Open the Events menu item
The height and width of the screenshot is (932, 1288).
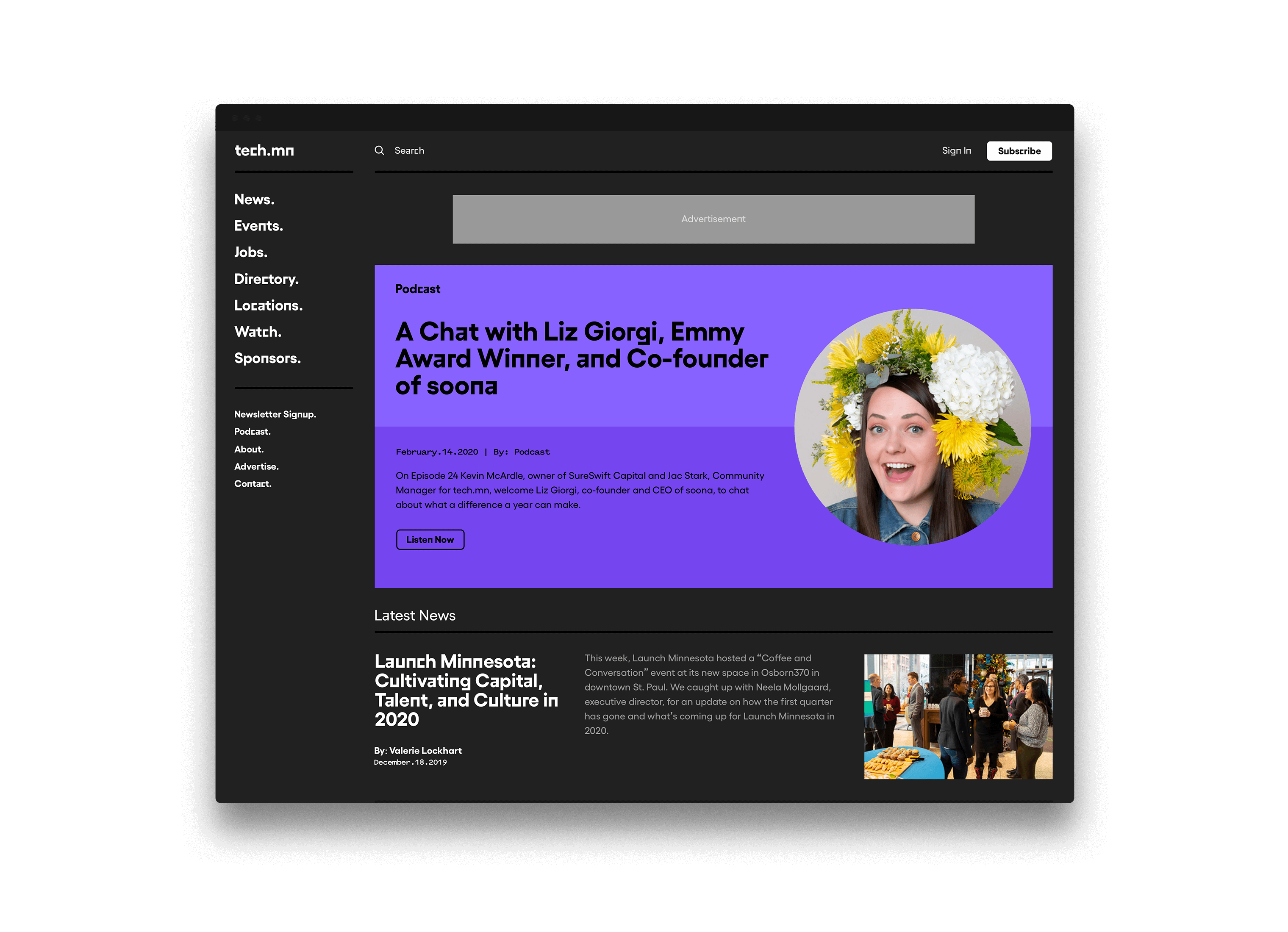(258, 226)
